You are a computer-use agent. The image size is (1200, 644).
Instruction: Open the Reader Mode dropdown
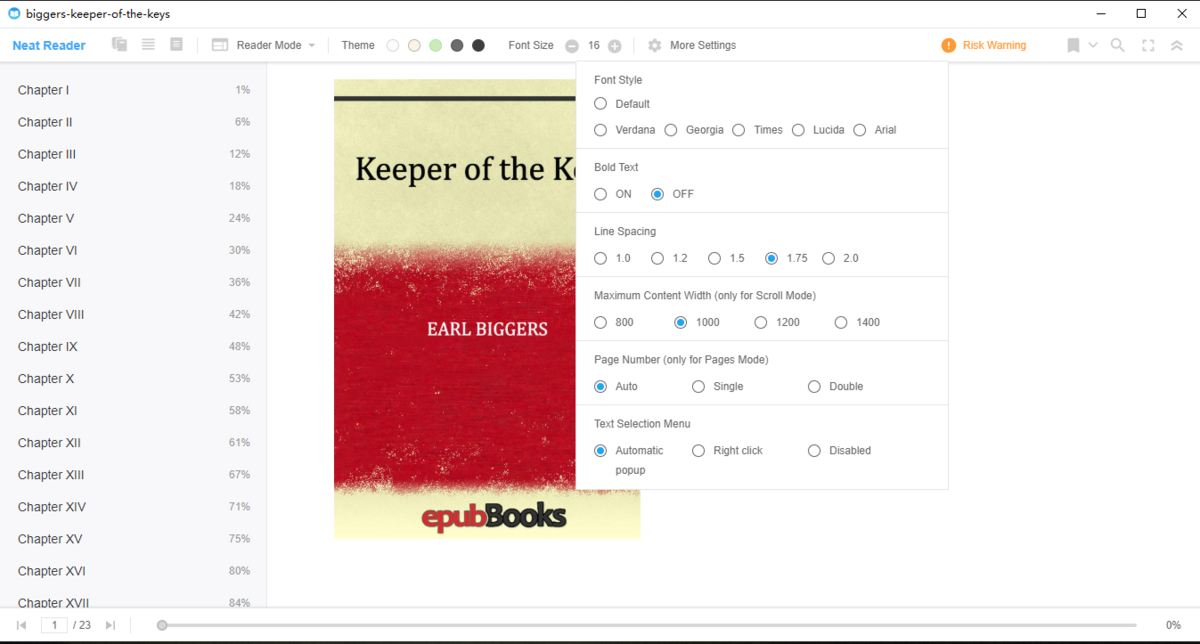point(263,45)
